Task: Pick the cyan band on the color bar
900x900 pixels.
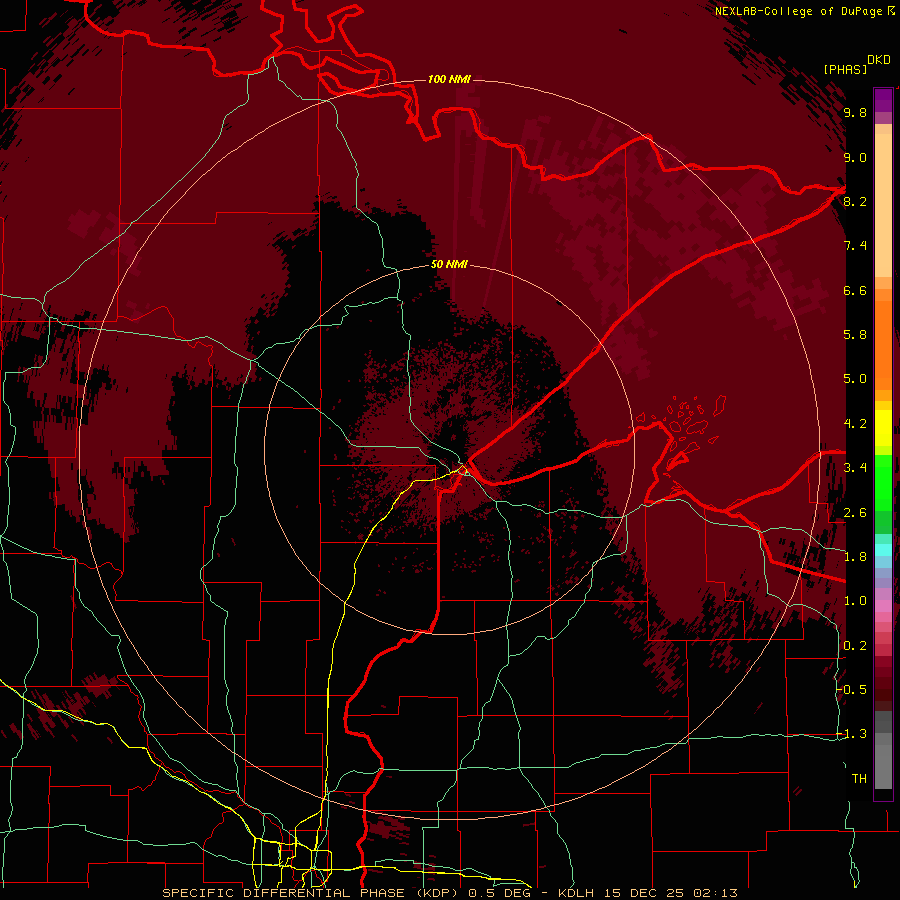Action: (883, 550)
